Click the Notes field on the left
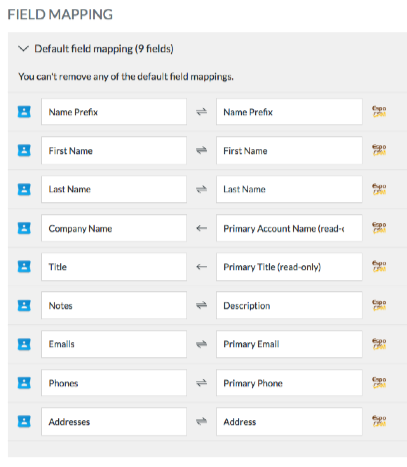Image resolution: width=407 pixels, height=467 pixels. tap(114, 305)
